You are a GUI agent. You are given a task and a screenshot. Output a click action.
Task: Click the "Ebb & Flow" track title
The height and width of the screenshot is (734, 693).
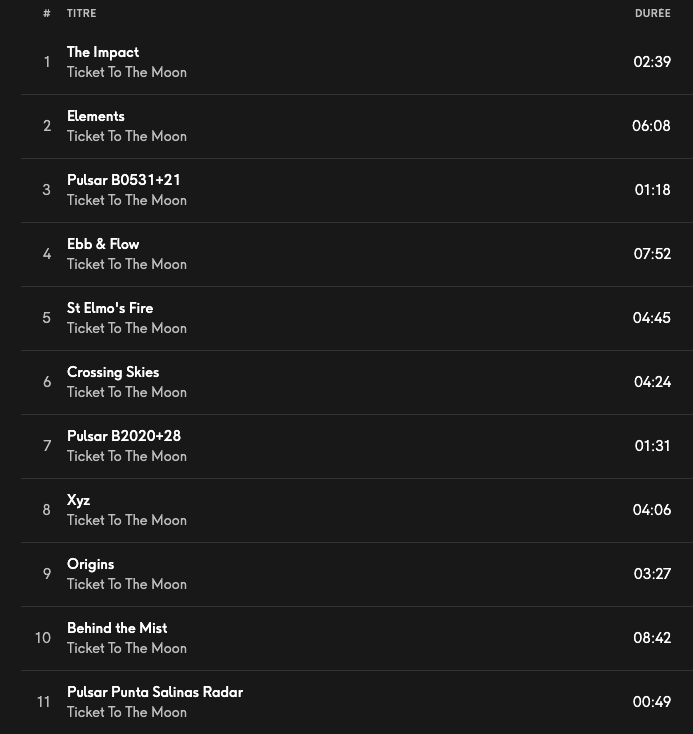(x=103, y=244)
